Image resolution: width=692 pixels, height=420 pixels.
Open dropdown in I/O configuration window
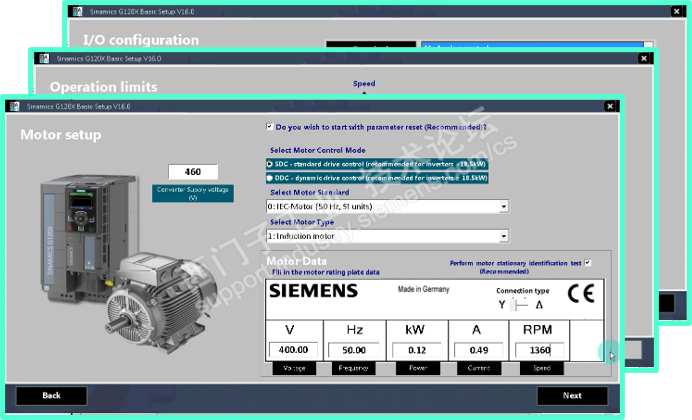(x=648, y=45)
